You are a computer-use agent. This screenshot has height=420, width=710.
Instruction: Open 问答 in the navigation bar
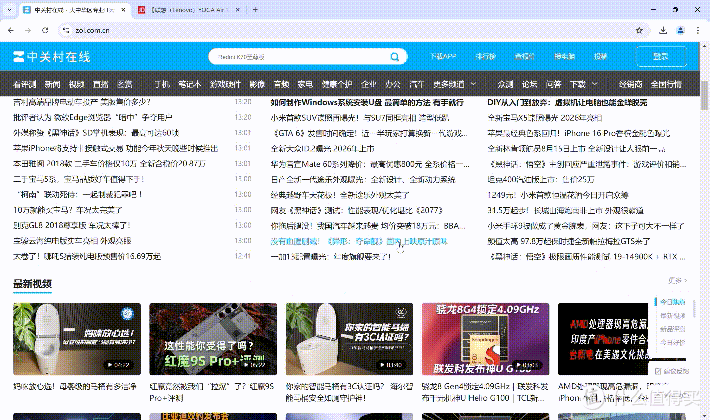[553, 84]
